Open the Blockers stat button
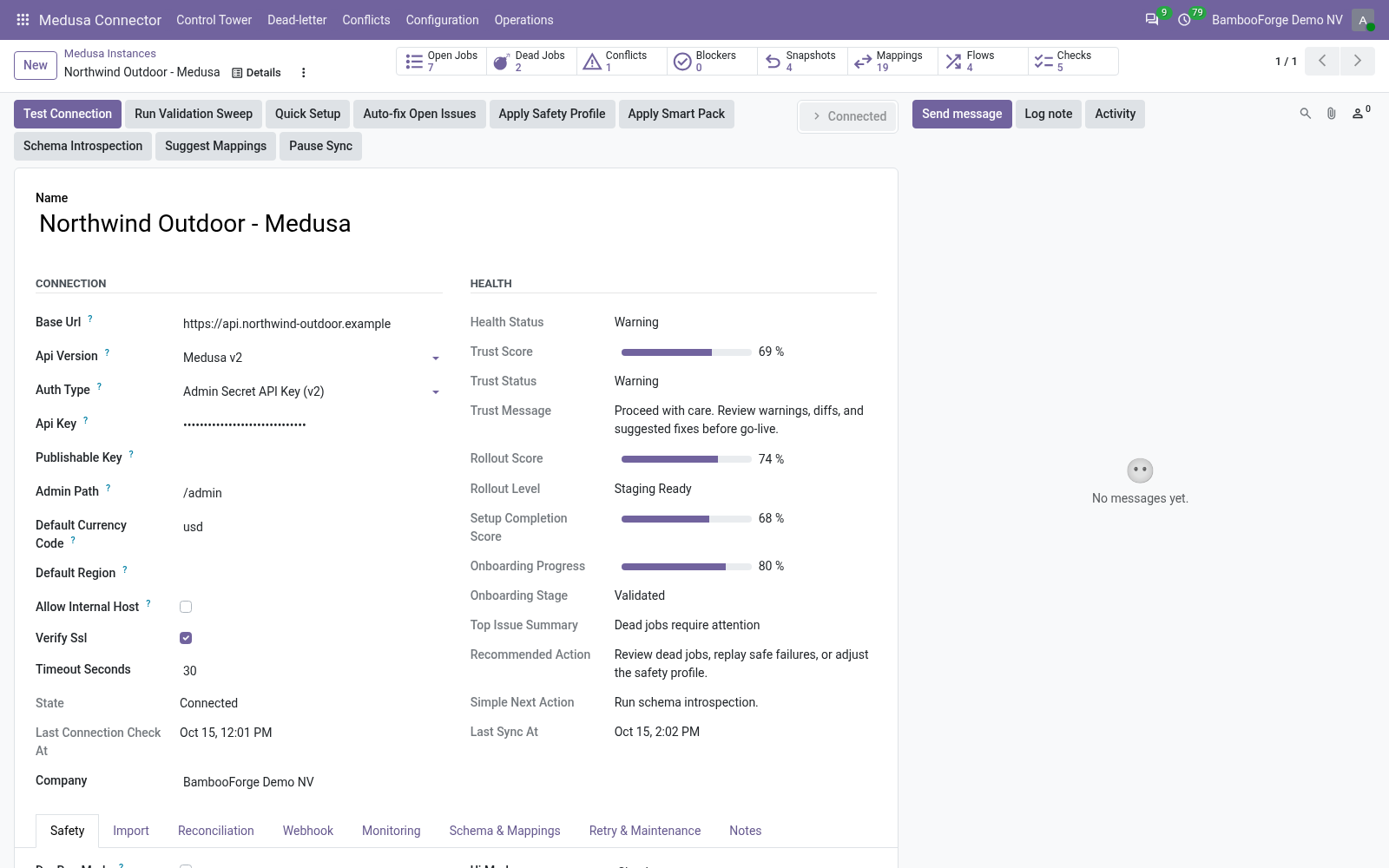The image size is (1389, 868). point(713,62)
